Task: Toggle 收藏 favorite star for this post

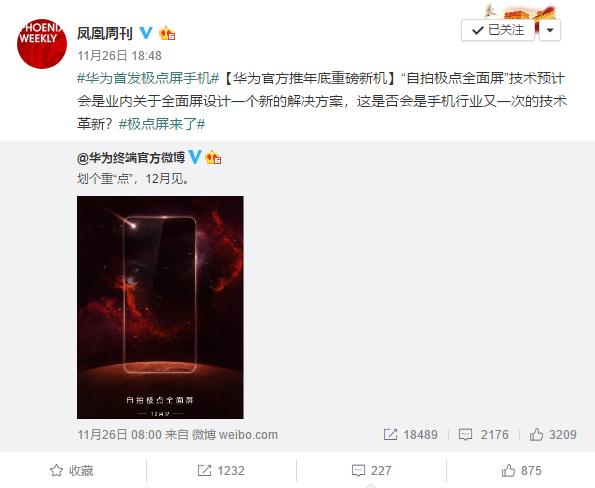Action: click(x=72, y=471)
